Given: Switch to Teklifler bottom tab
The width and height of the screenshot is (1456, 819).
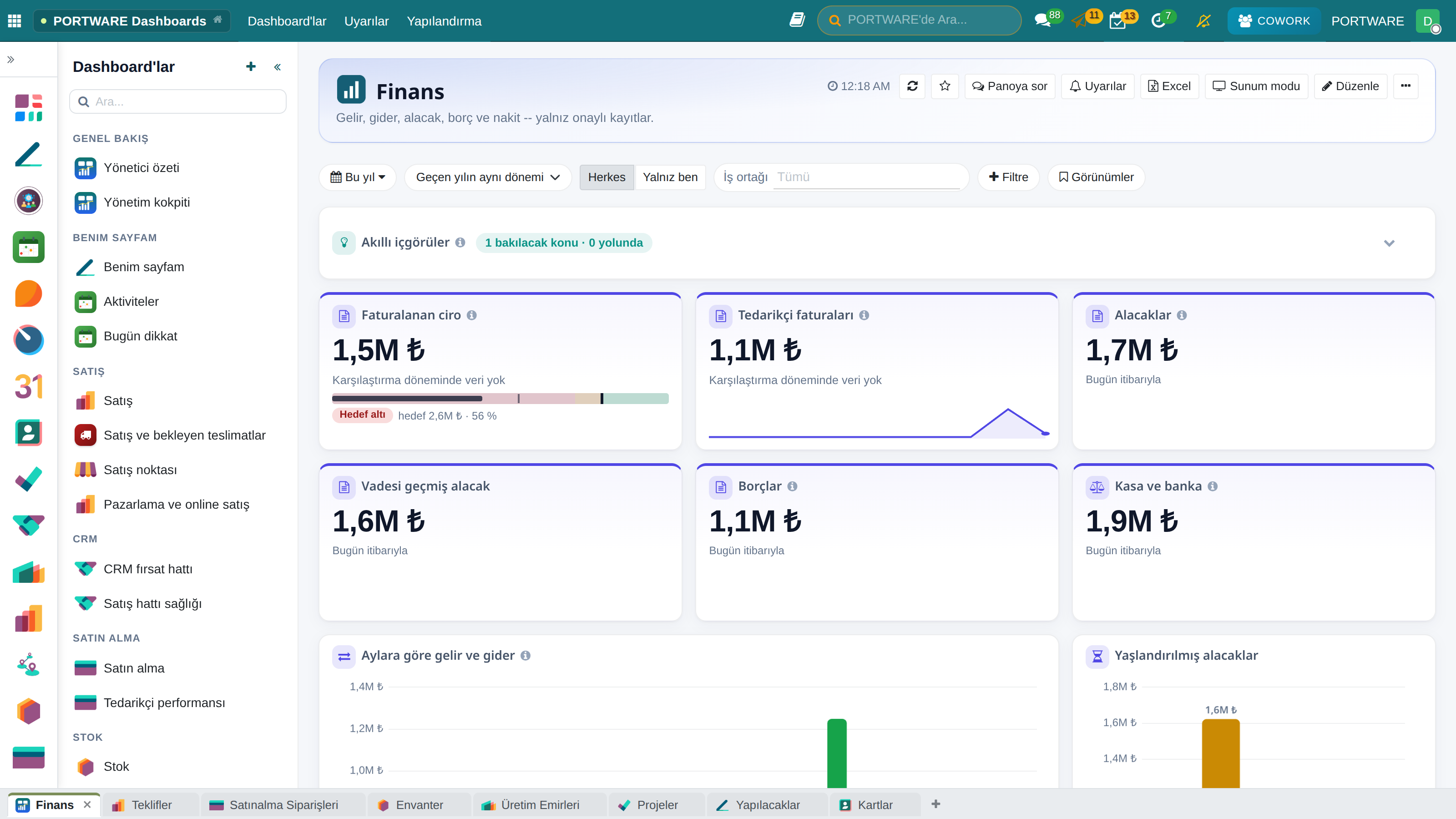Looking at the screenshot, I should (x=150, y=805).
